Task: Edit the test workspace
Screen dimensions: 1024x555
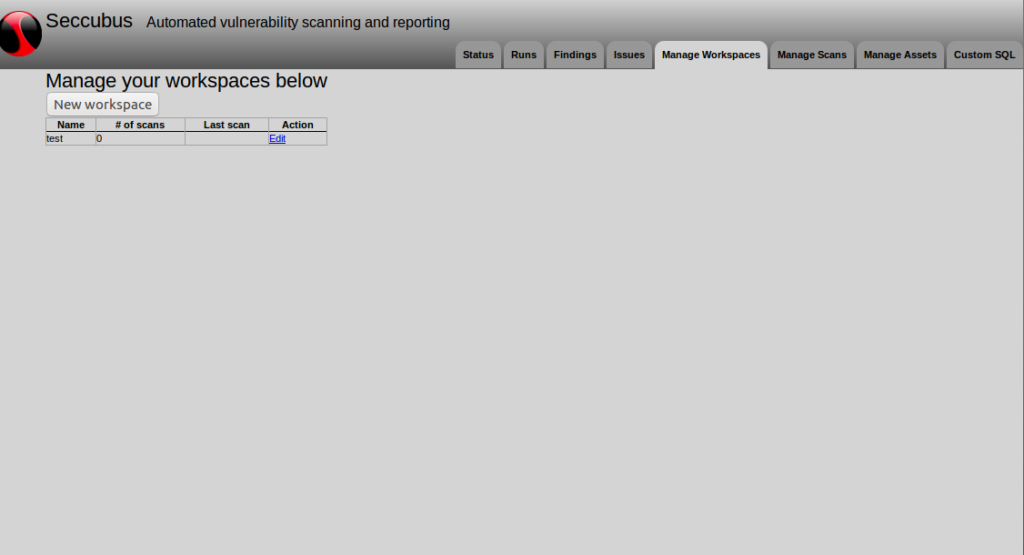Action: (x=277, y=138)
